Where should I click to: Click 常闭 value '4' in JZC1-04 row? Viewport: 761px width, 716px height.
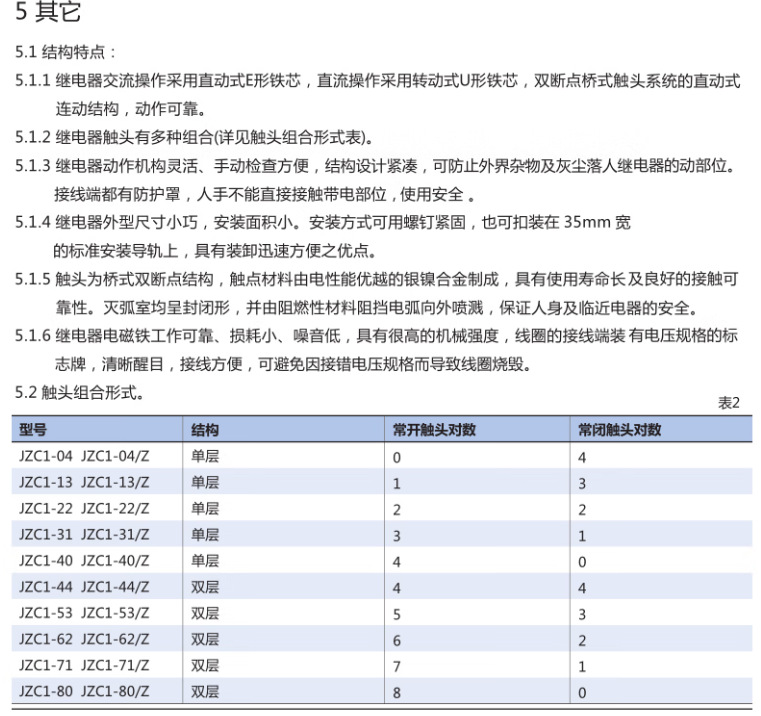click(582, 458)
